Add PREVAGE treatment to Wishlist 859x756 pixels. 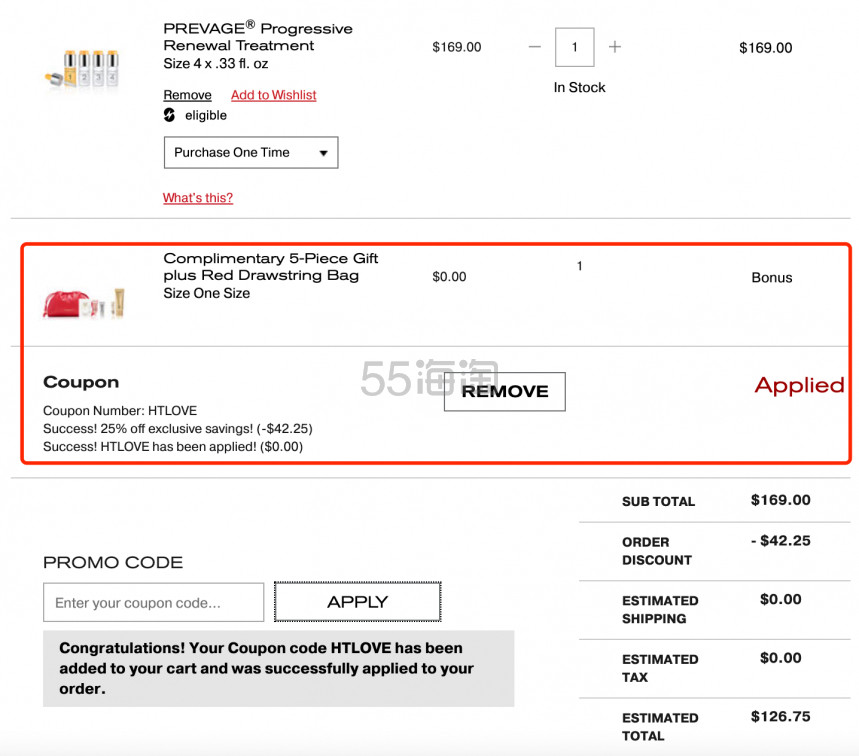coord(273,95)
